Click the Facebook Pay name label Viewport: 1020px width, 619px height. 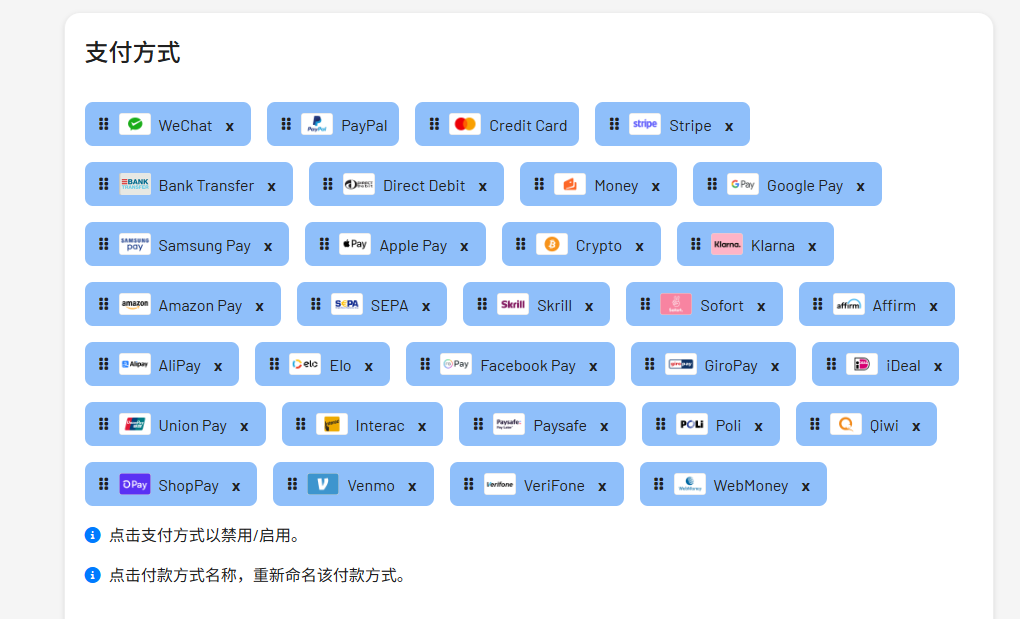528,366
